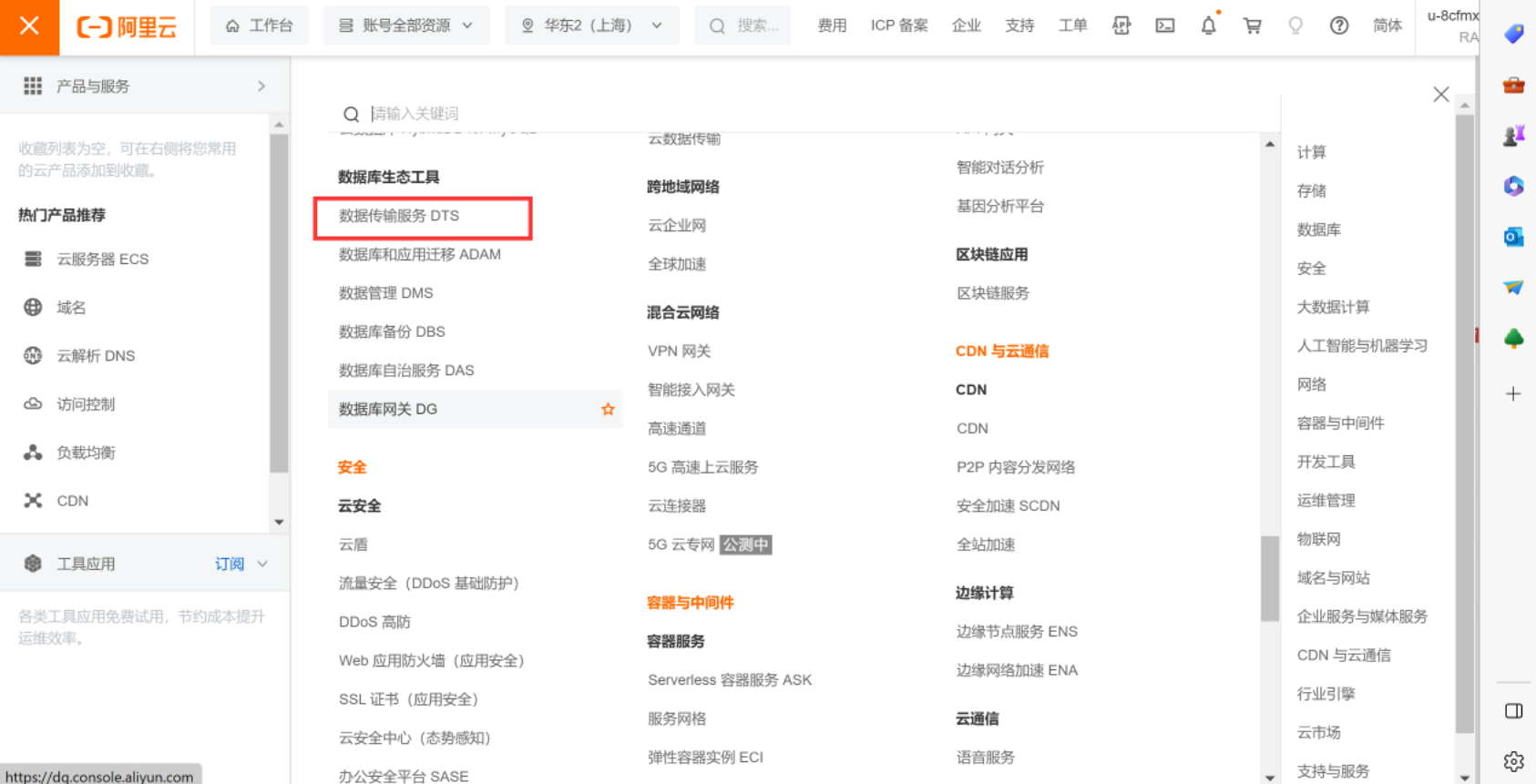Image resolution: width=1536 pixels, height=784 pixels.
Task: Open the 支持 menu
Action: pos(1019,25)
